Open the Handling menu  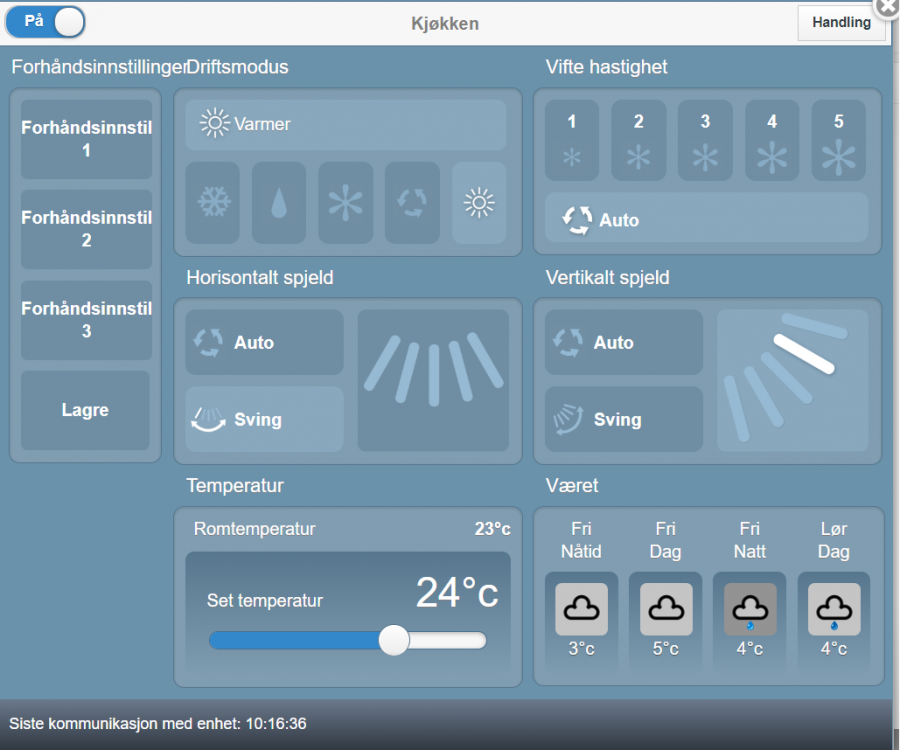tap(841, 22)
